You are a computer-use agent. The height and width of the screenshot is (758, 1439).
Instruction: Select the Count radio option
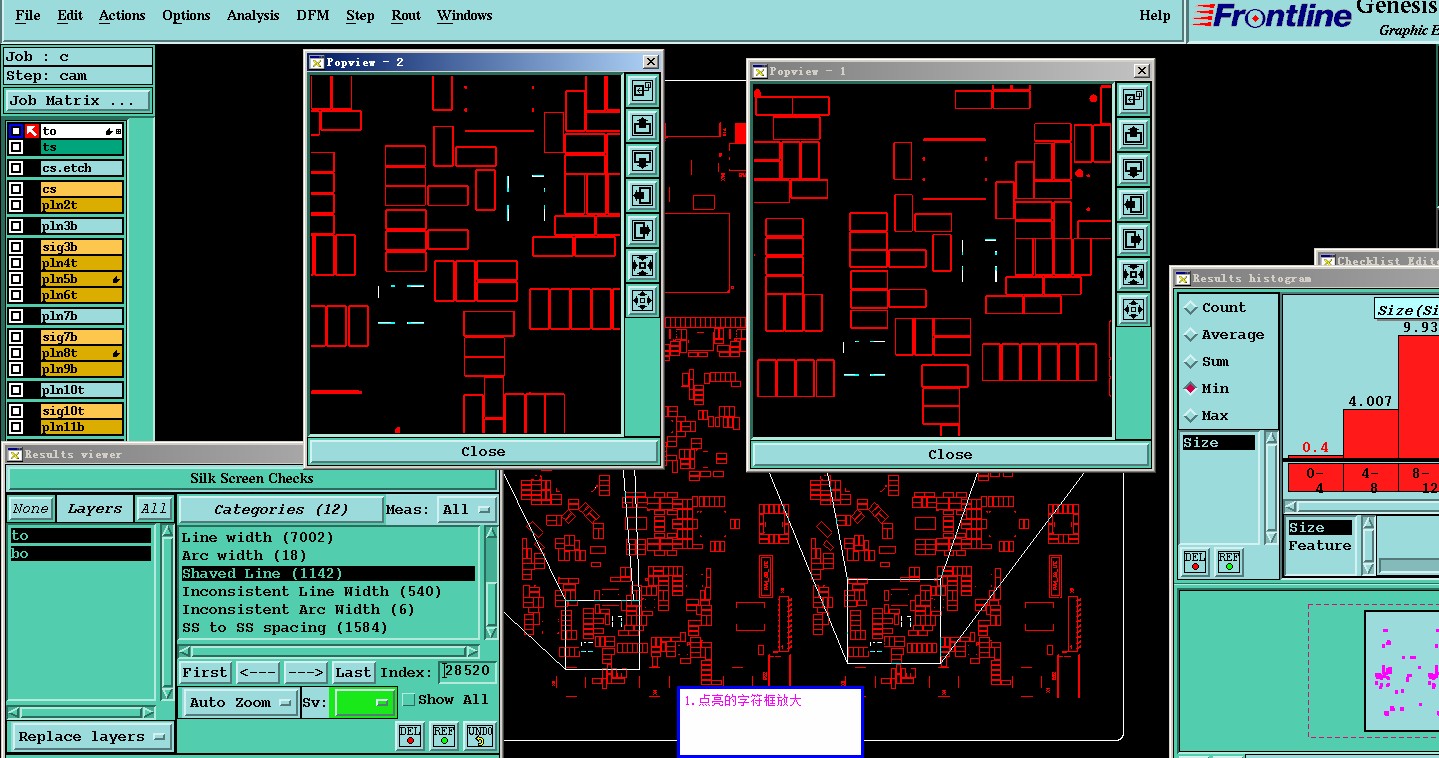pyautogui.click(x=1191, y=308)
